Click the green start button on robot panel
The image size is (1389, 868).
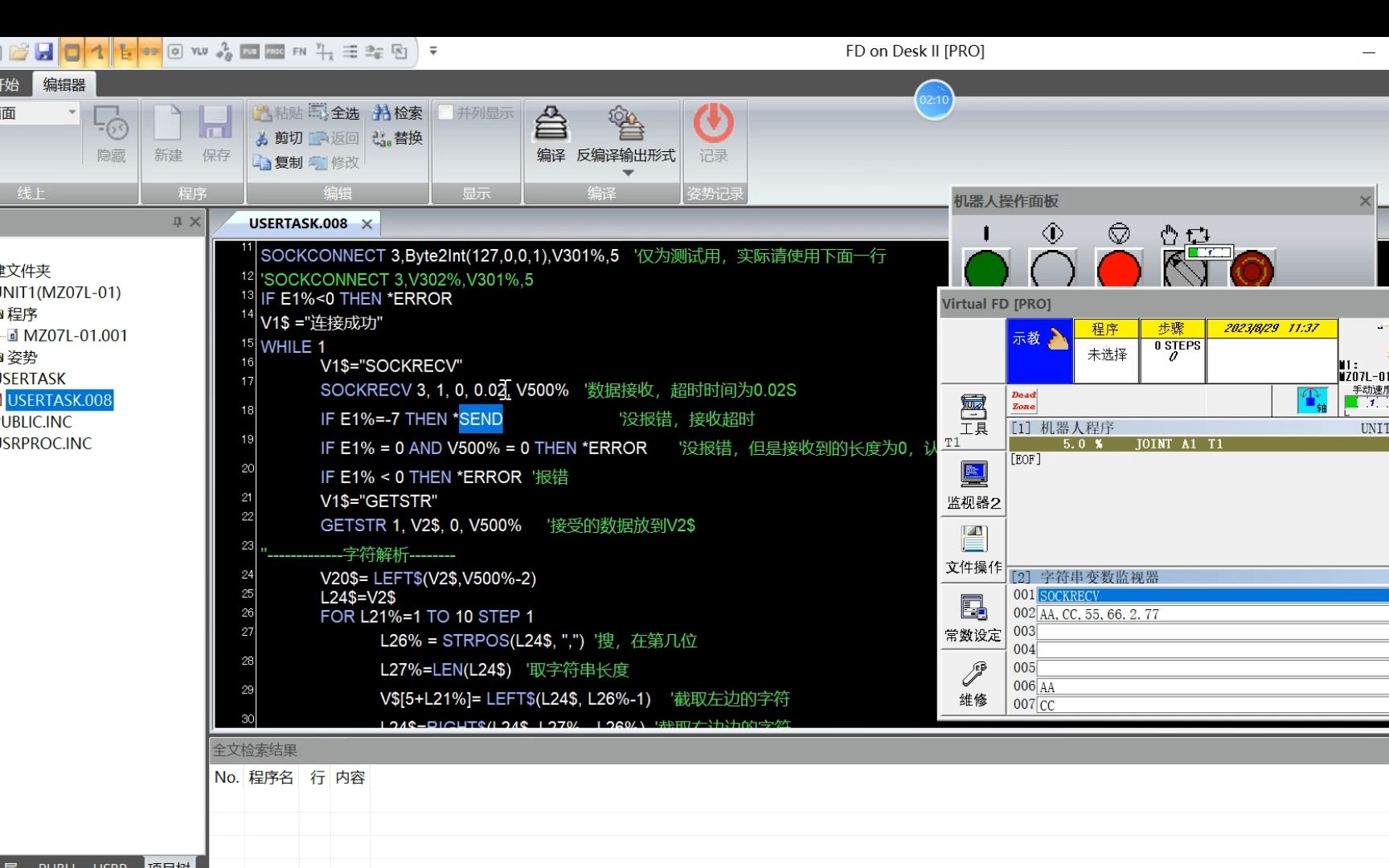[986, 268]
